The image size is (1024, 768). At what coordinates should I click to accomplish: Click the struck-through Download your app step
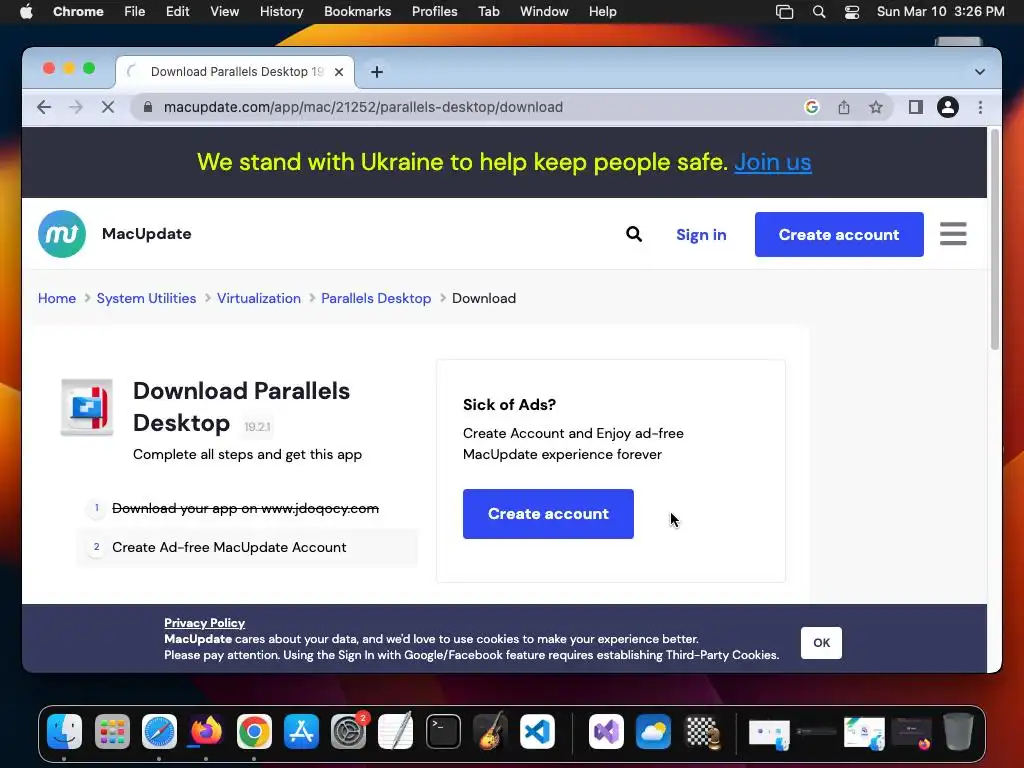pos(246,508)
